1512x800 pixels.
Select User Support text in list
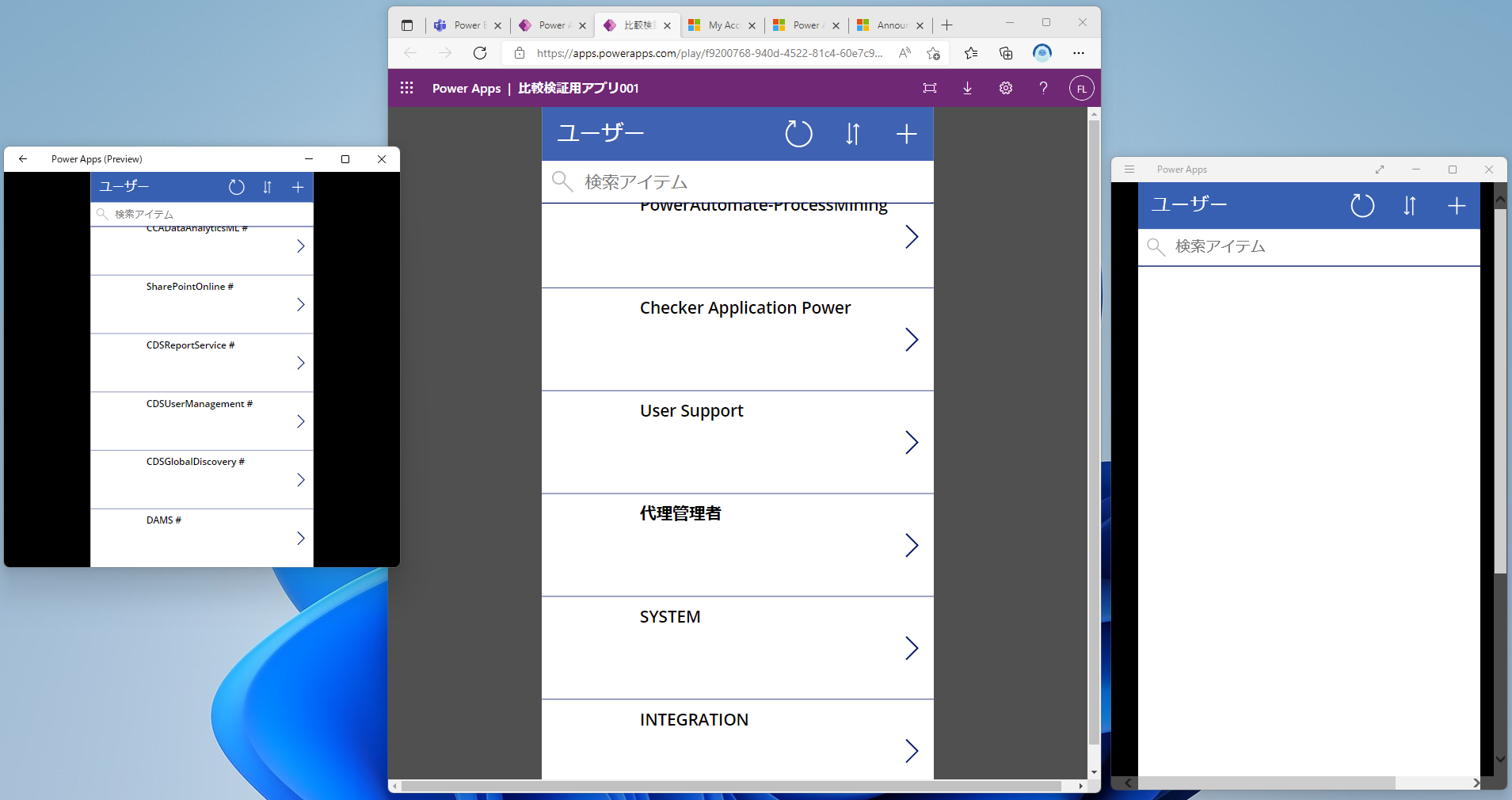691,410
